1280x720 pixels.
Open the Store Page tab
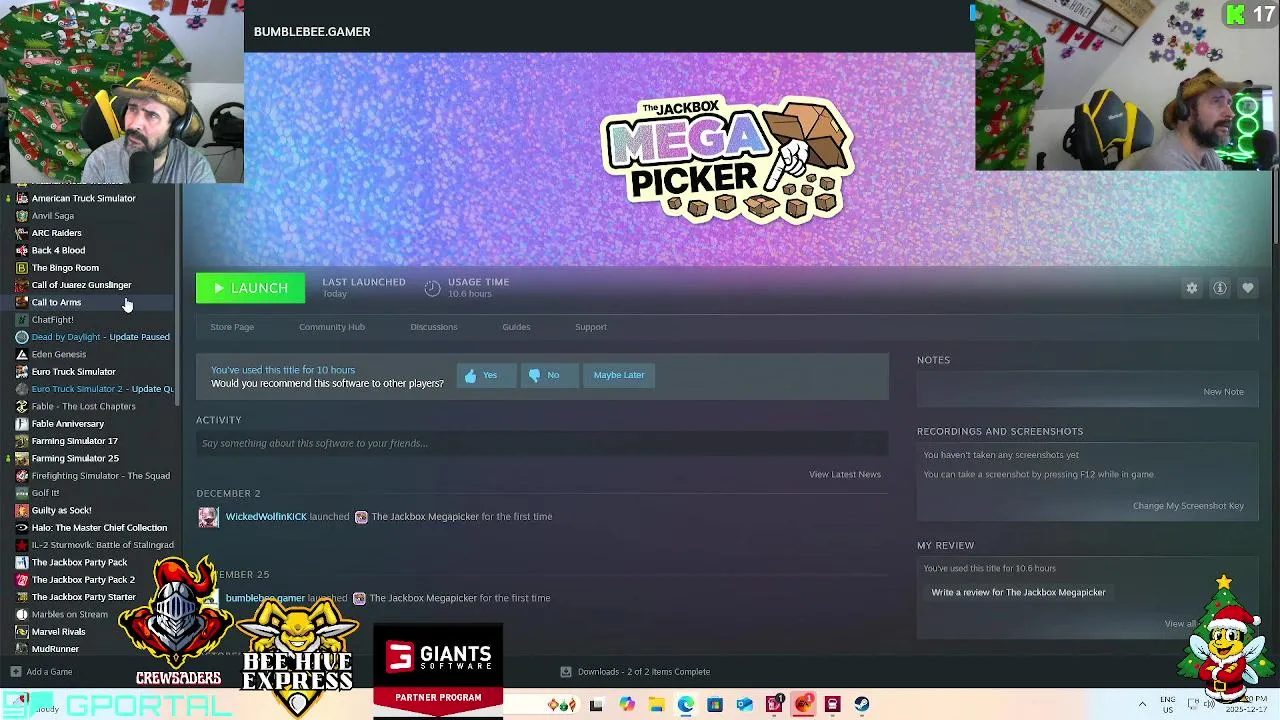click(x=232, y=327)
